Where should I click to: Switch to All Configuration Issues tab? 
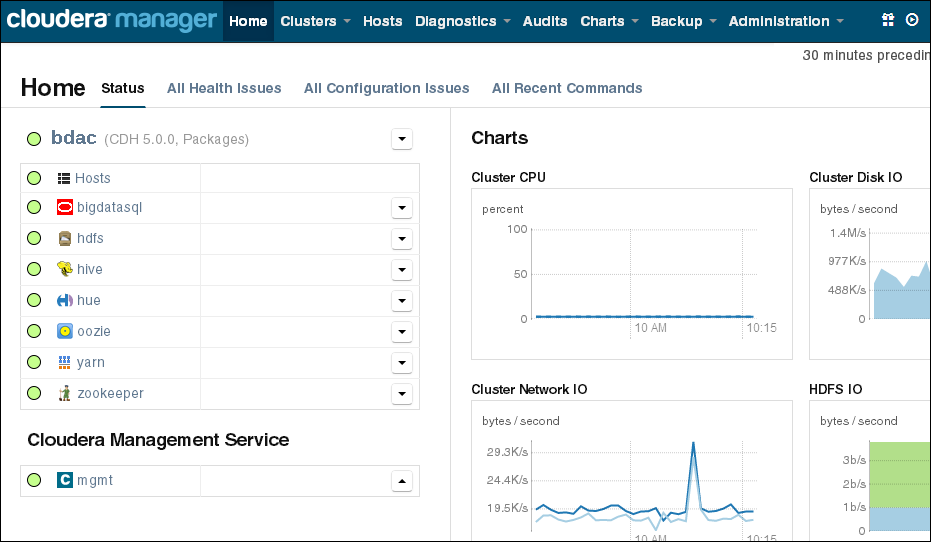387,88
